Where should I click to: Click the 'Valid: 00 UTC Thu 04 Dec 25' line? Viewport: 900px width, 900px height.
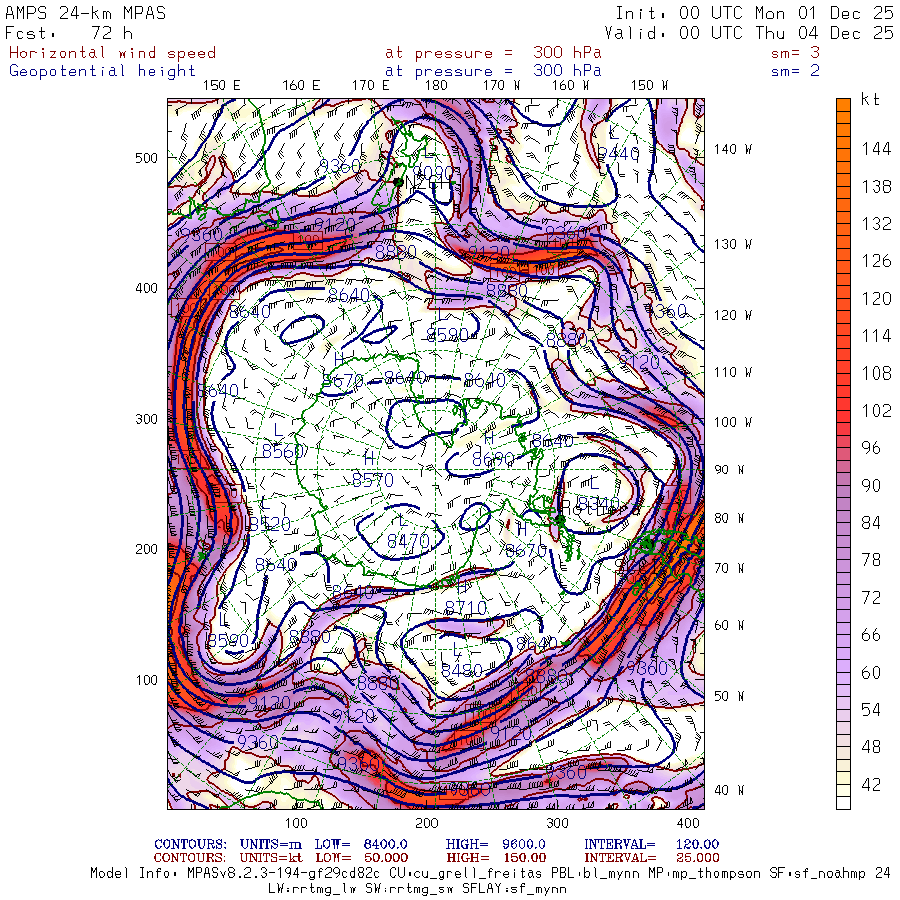[x=749, y=33]
